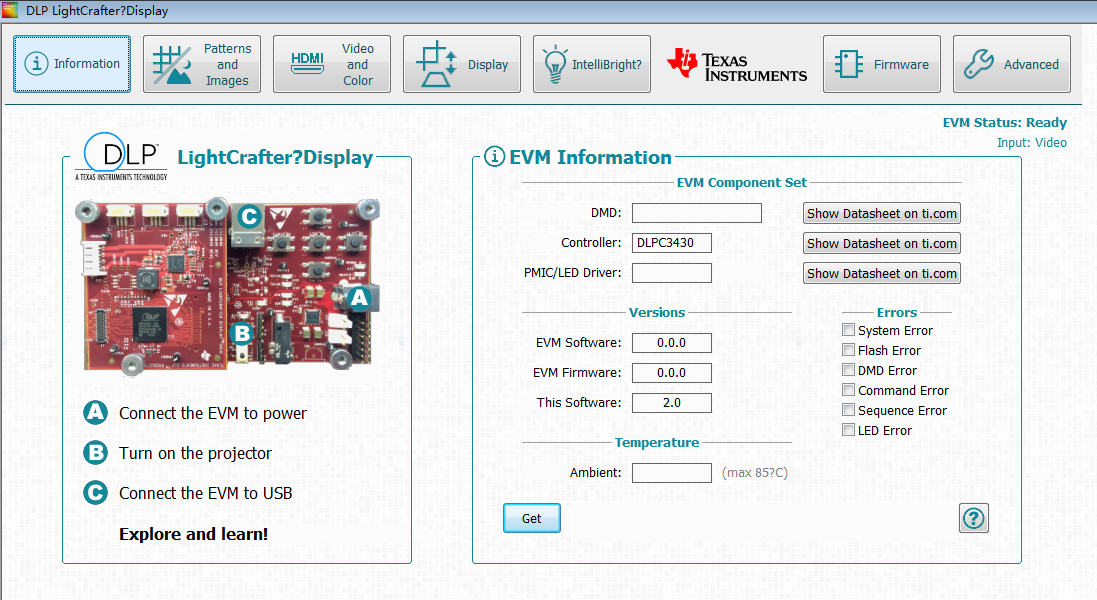Click the EVM Component Set heading
The width and height of the screenshot is (1097, 600).
point(742,183)
